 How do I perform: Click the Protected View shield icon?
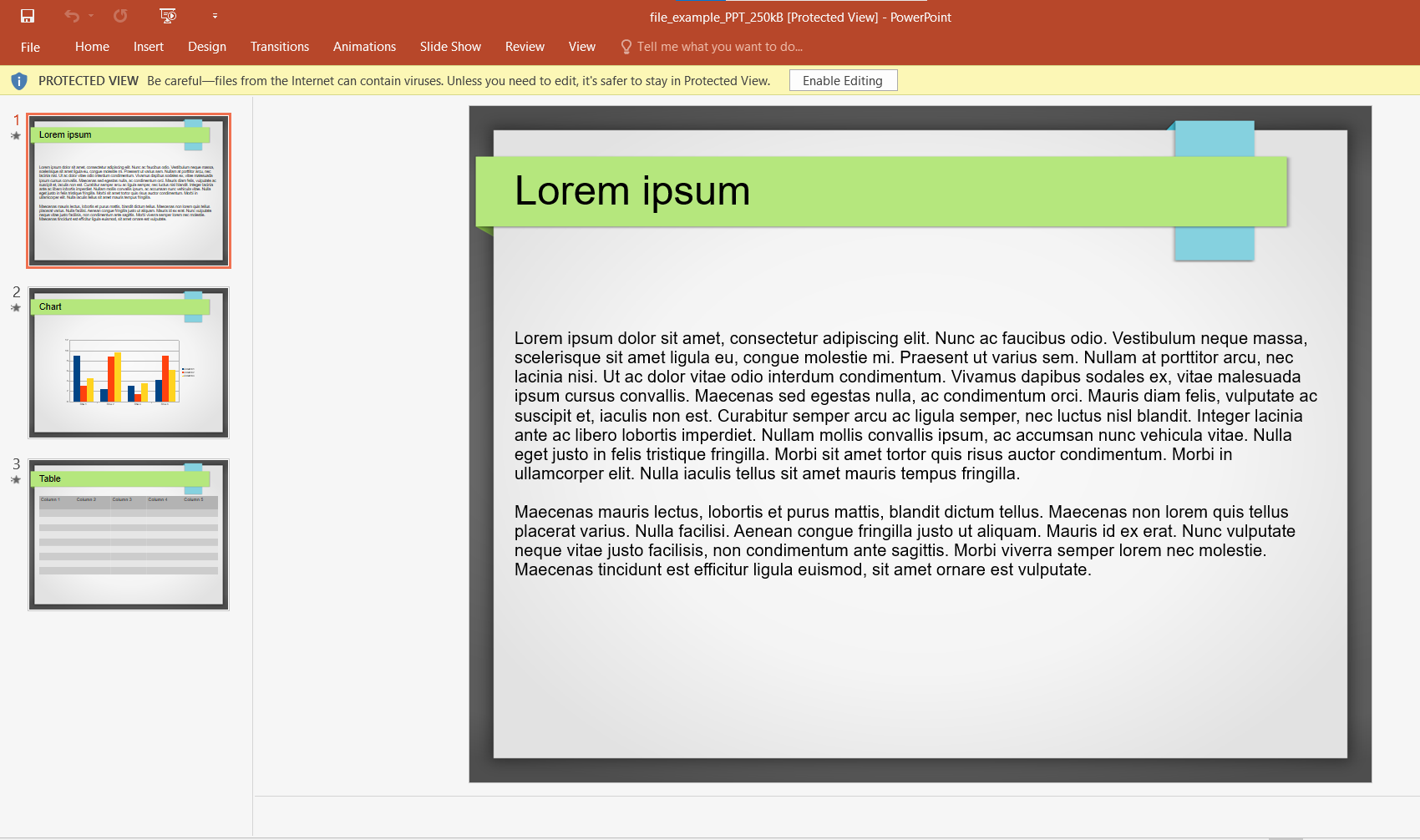pos(19,81)
